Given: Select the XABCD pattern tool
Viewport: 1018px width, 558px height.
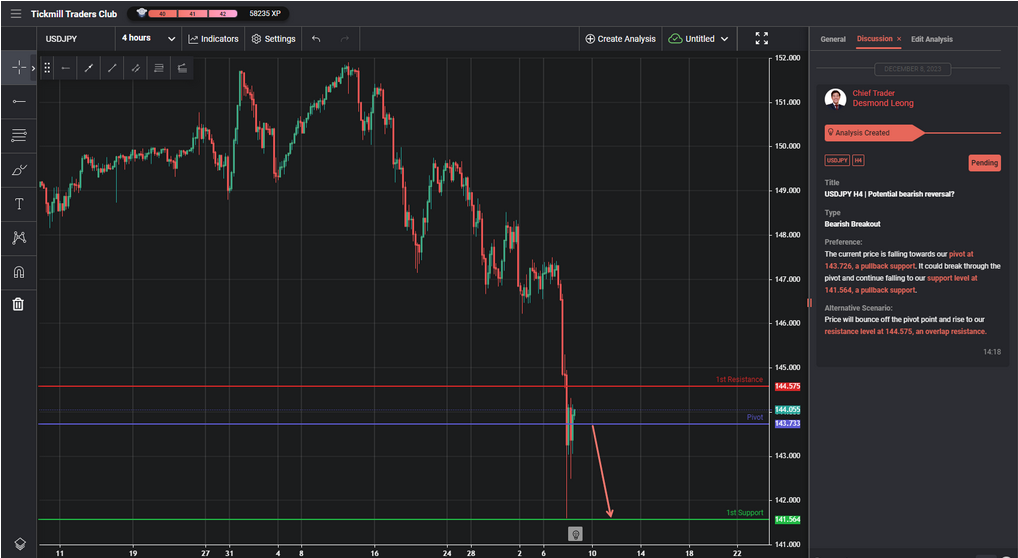Looking at the screenshot, I should coord(19,238).
